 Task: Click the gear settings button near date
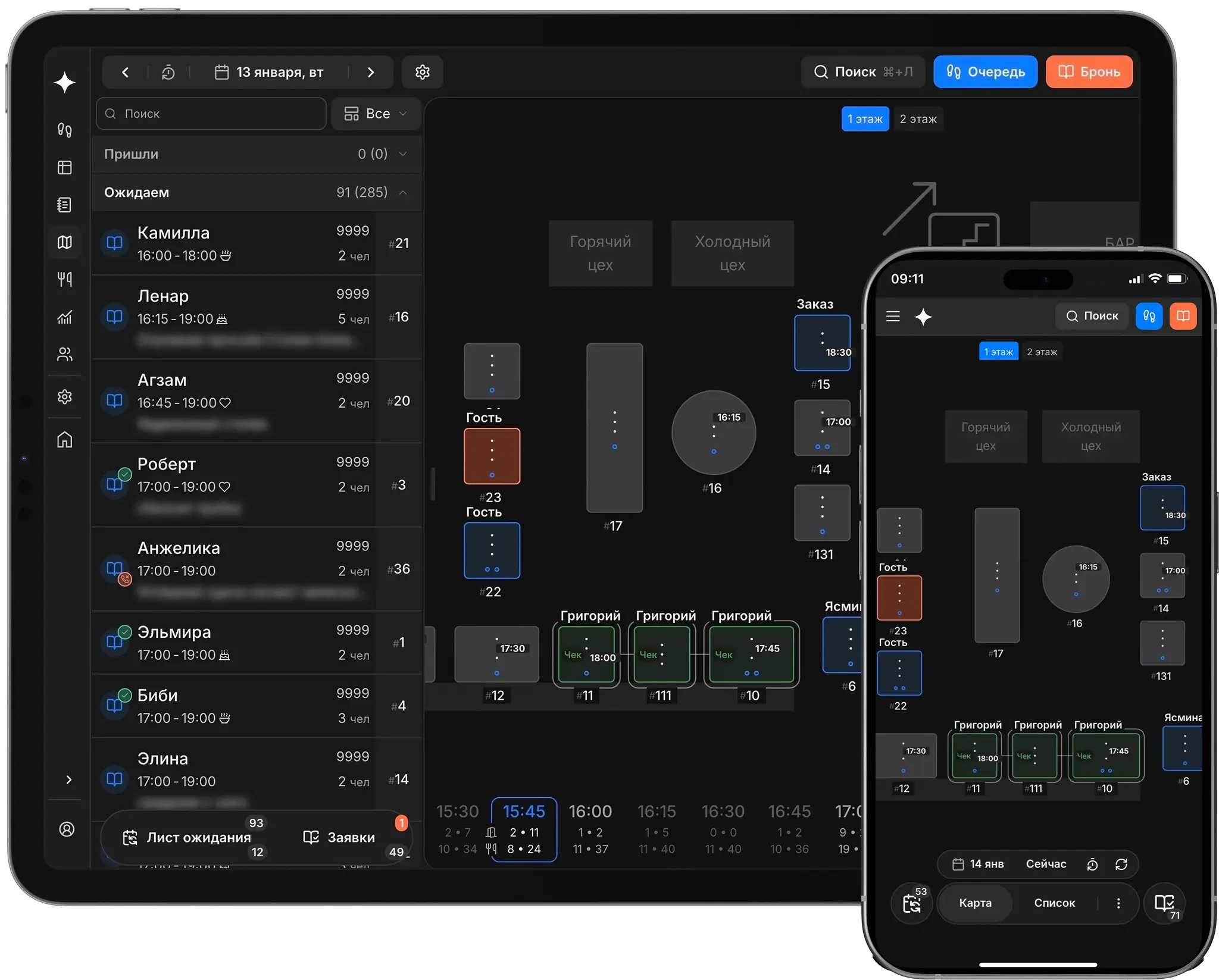coord(423,73)
